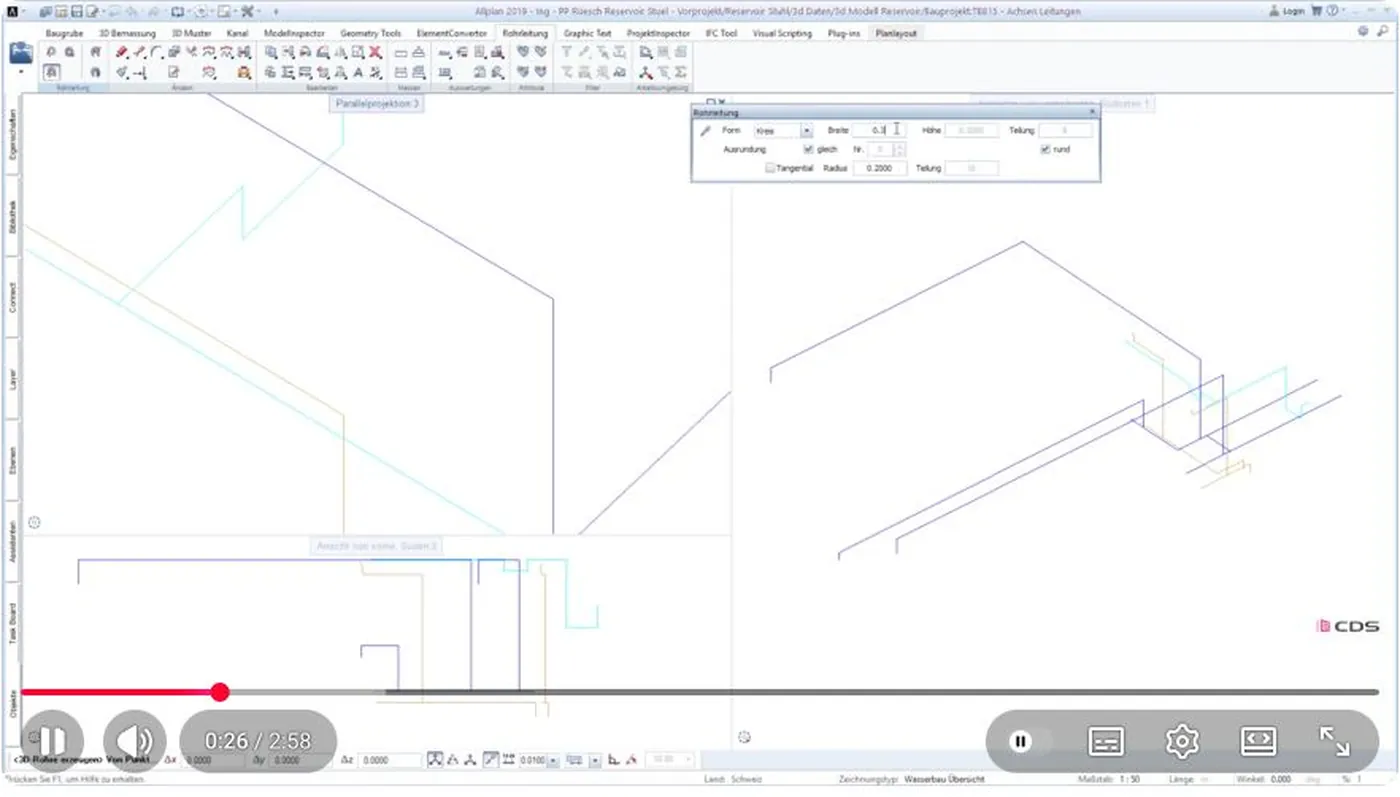Viewport: 1400px width, 797px height.
Task: Pause the video with the large pause button
Action: pyautogui.click(x=52, y=741)
